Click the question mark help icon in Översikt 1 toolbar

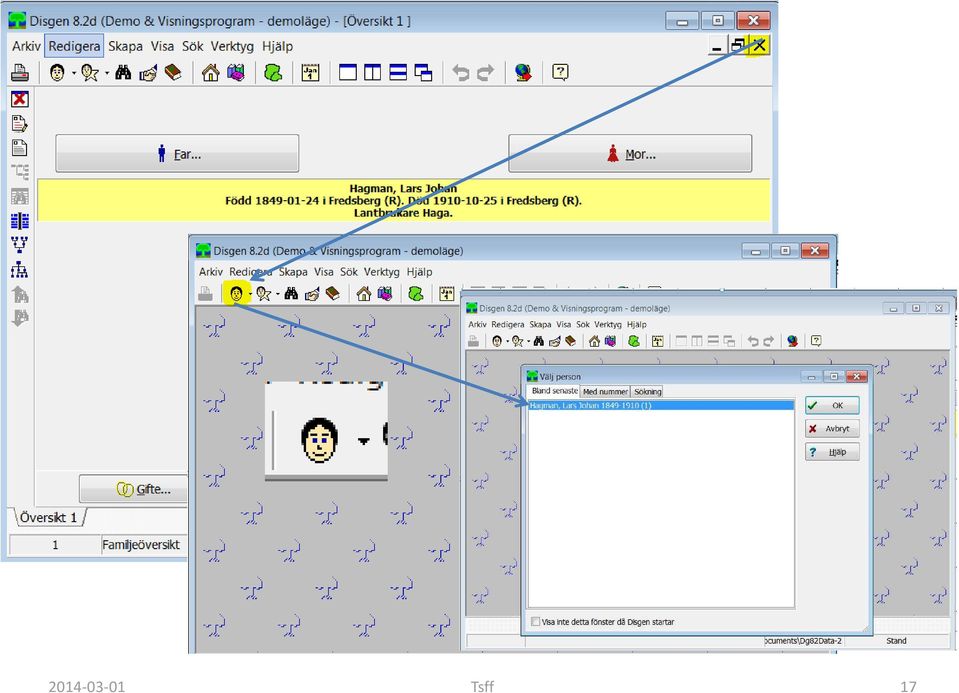[x=560, y=72]
